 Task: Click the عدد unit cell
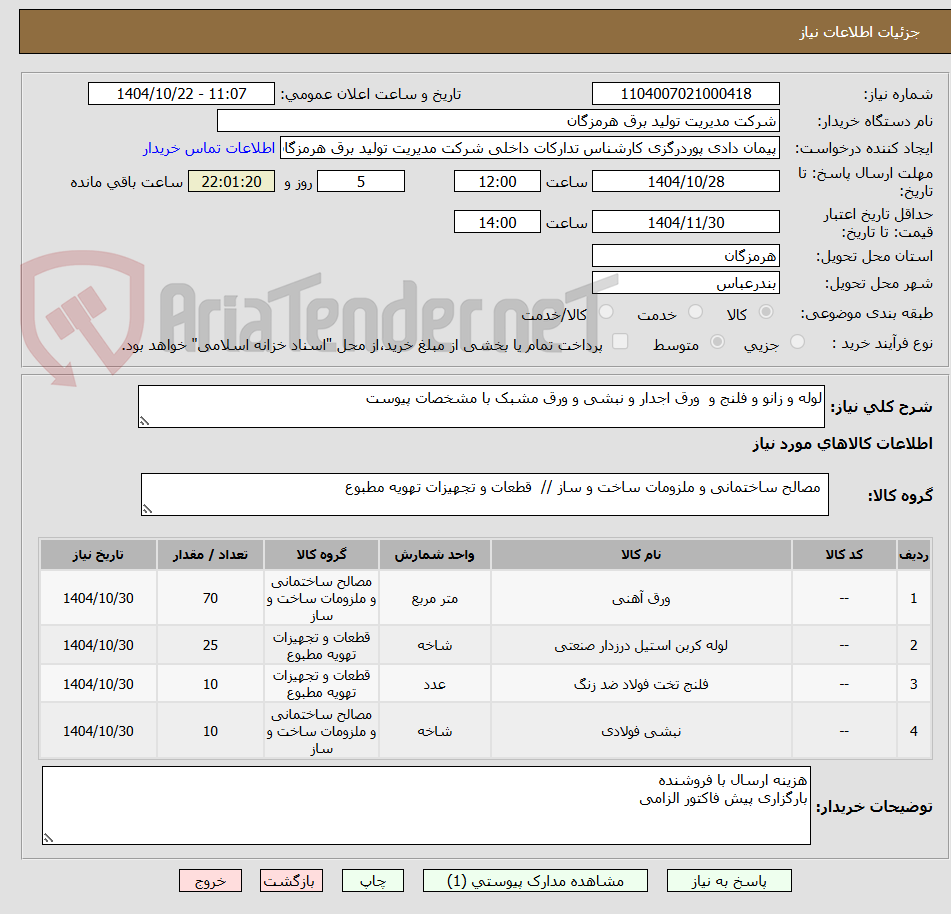(x=434, y=684)
